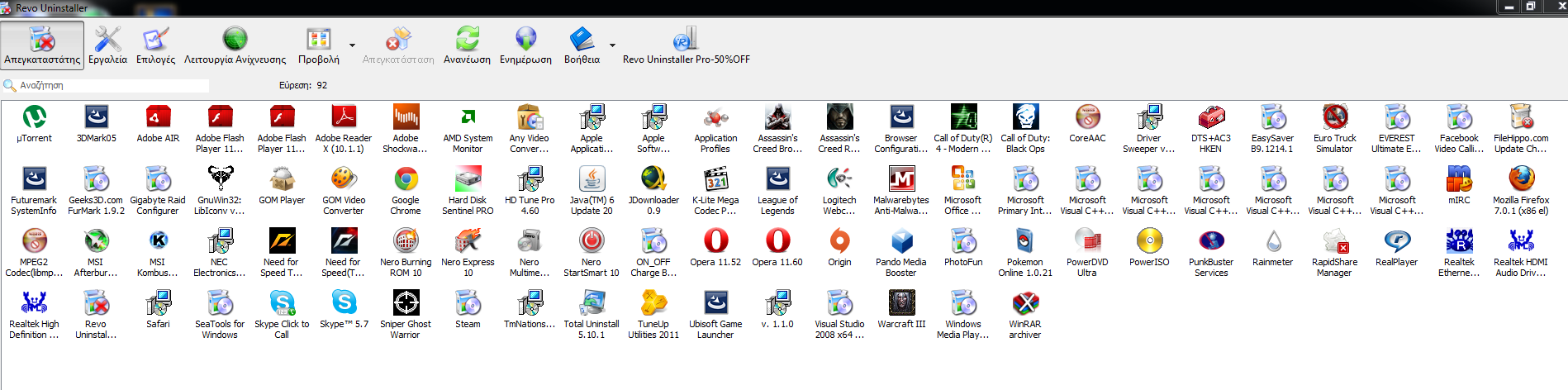
Task: Select Total Uninstall 5.10.1 icon
Action: click(592, 303)
